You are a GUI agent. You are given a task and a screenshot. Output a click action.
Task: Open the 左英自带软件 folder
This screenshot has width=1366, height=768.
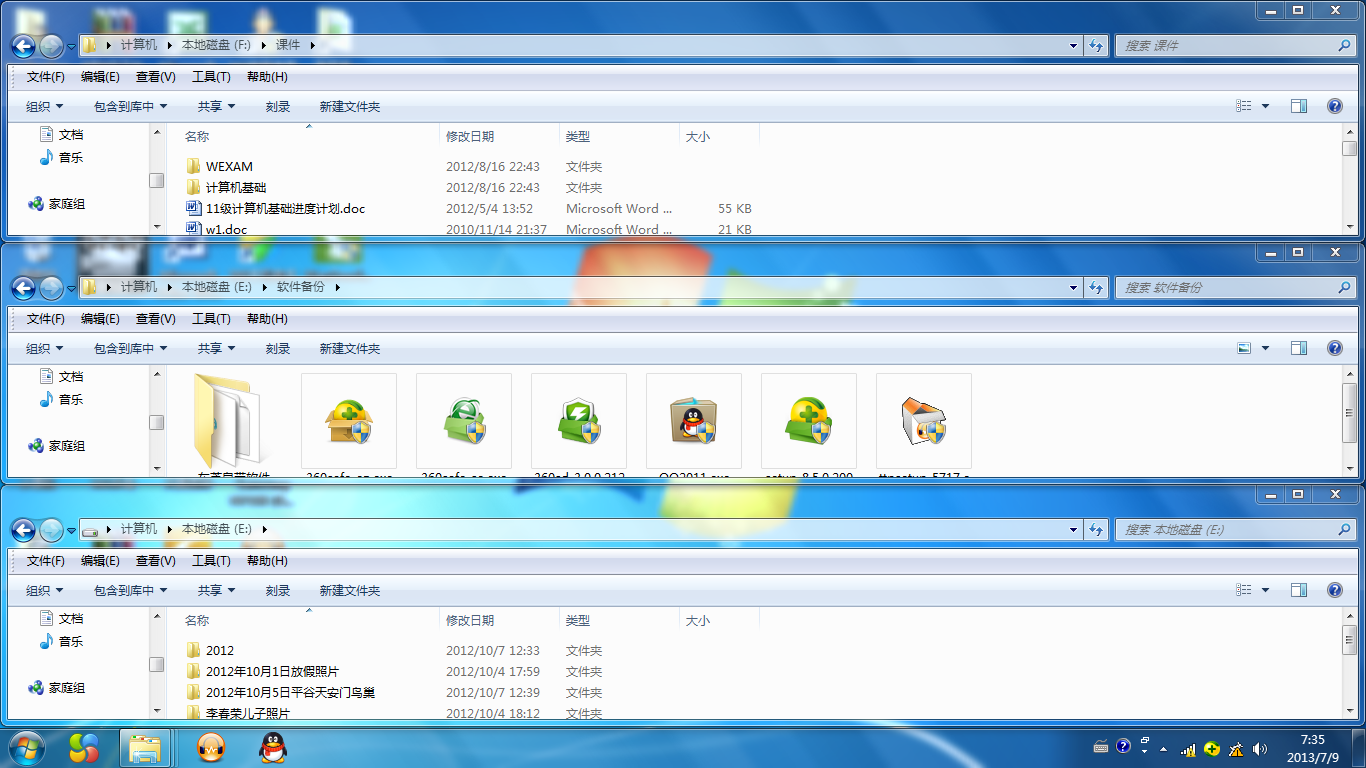(231, 420)
